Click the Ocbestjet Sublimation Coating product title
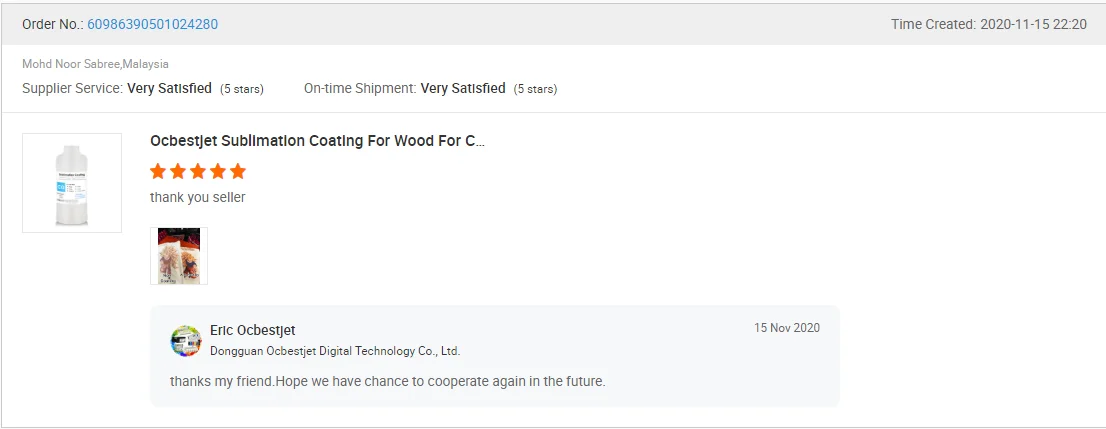 (317, 141)
